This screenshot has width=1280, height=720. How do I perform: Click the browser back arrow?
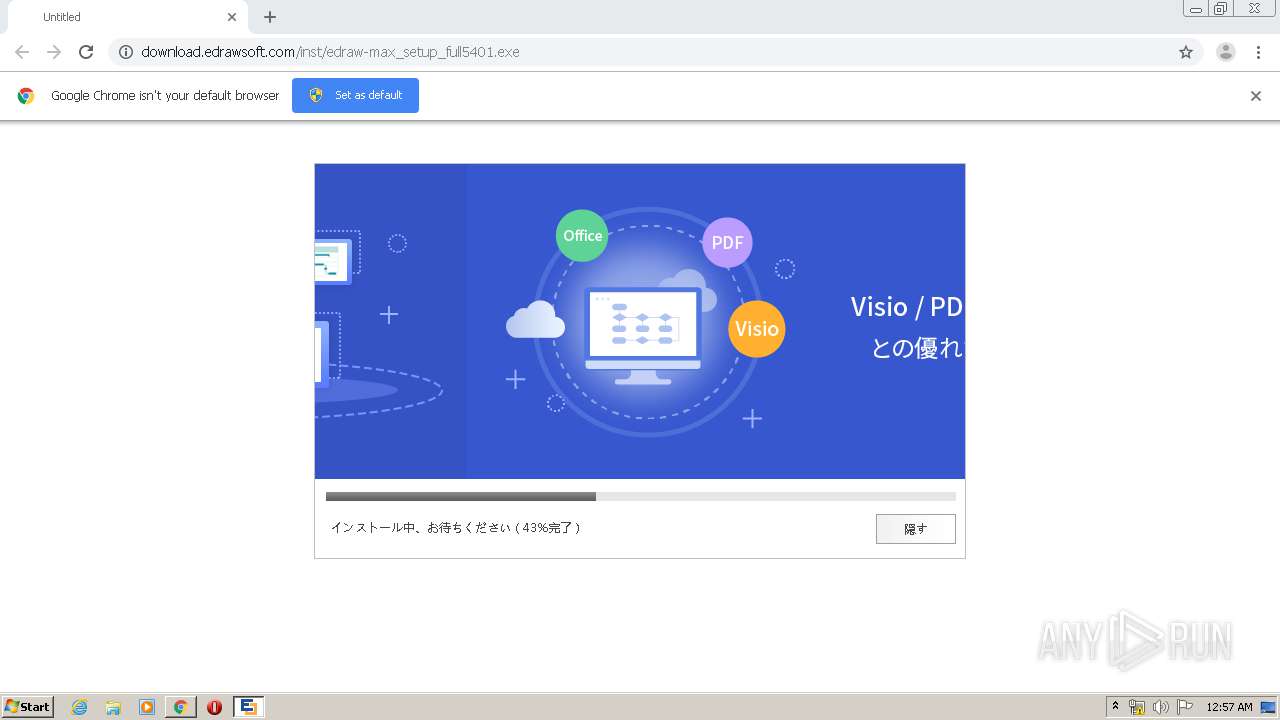pyautogui.click(x=22, y=52)
